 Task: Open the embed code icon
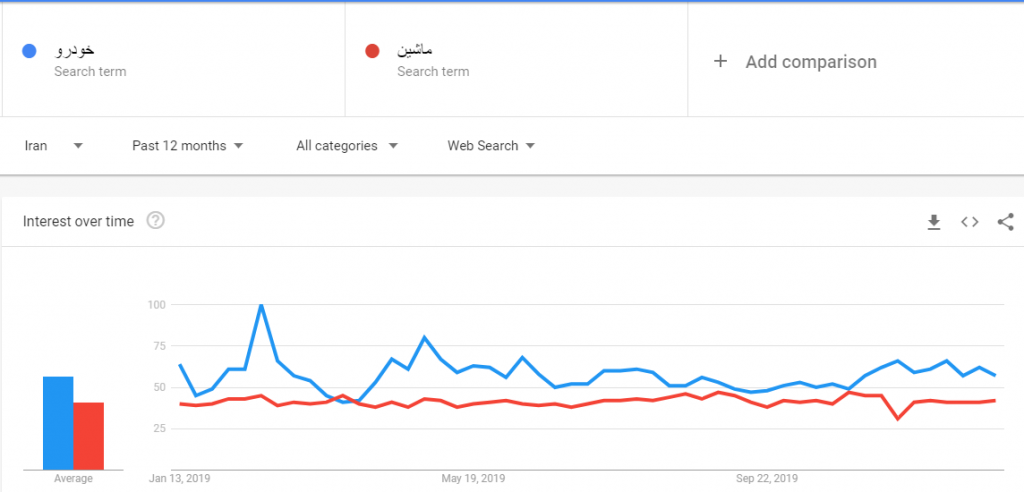coord(970,222)
